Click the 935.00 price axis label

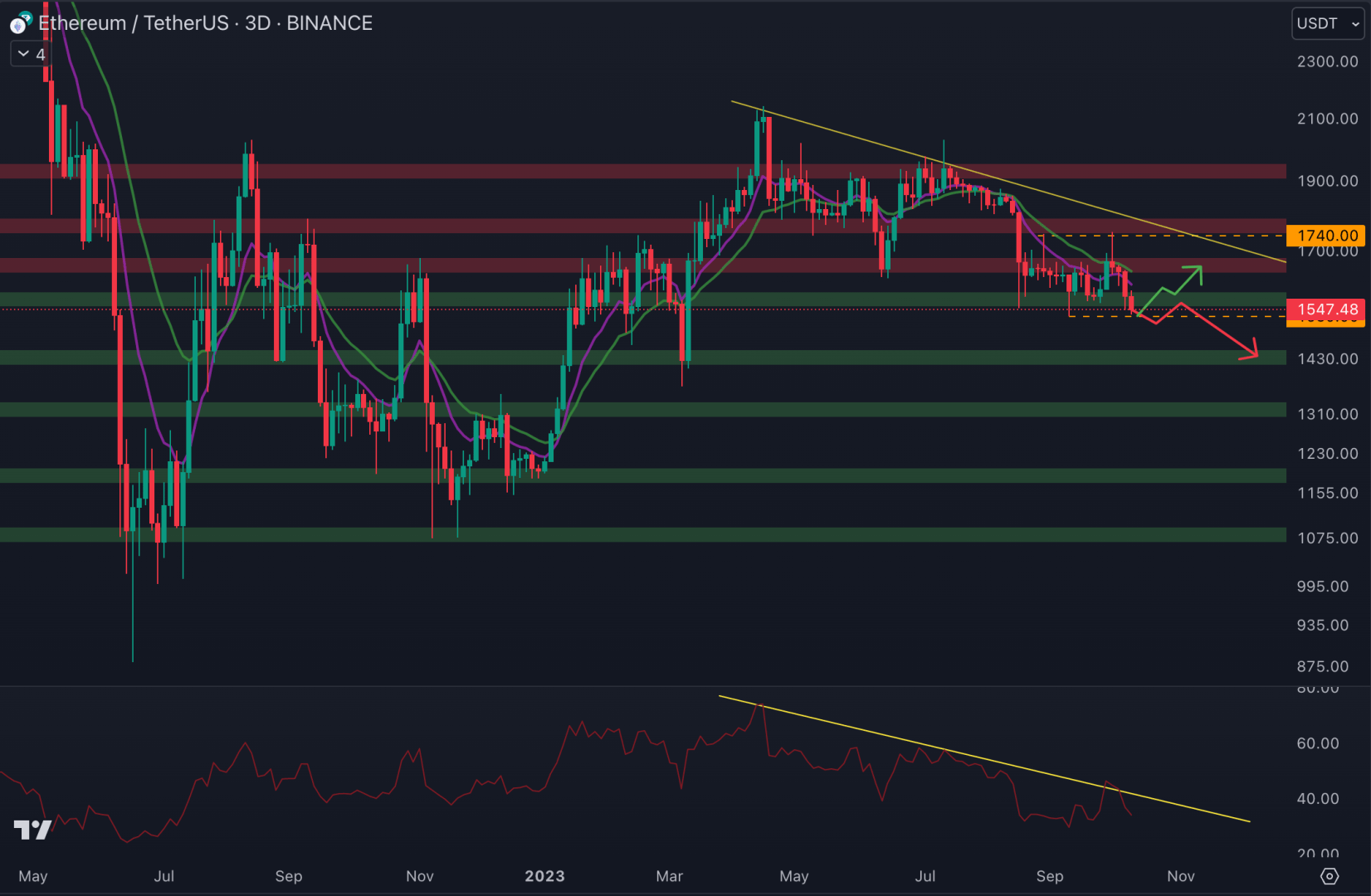point(1323,626)
